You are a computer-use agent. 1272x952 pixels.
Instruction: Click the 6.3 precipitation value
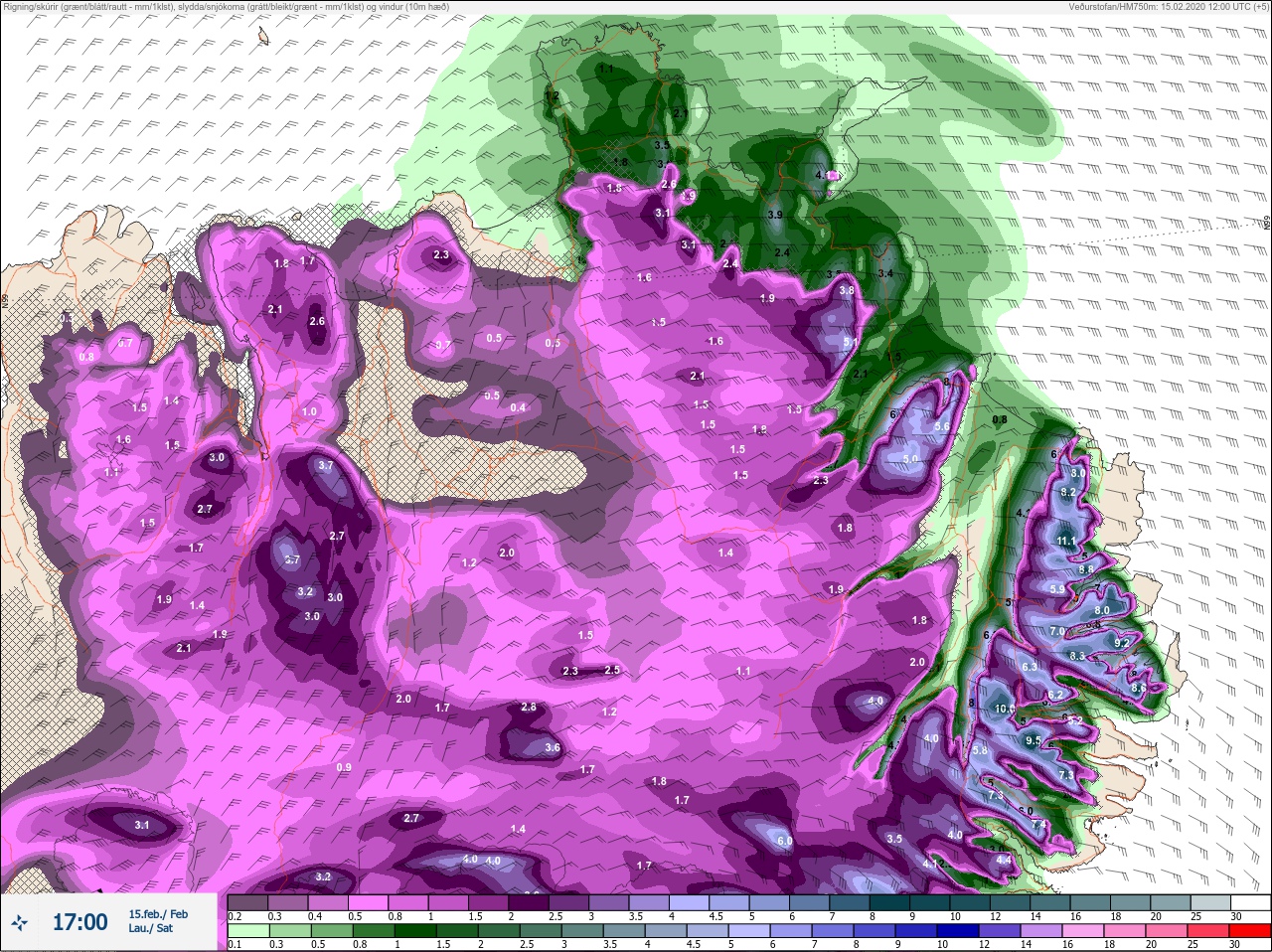point(1030,666)
